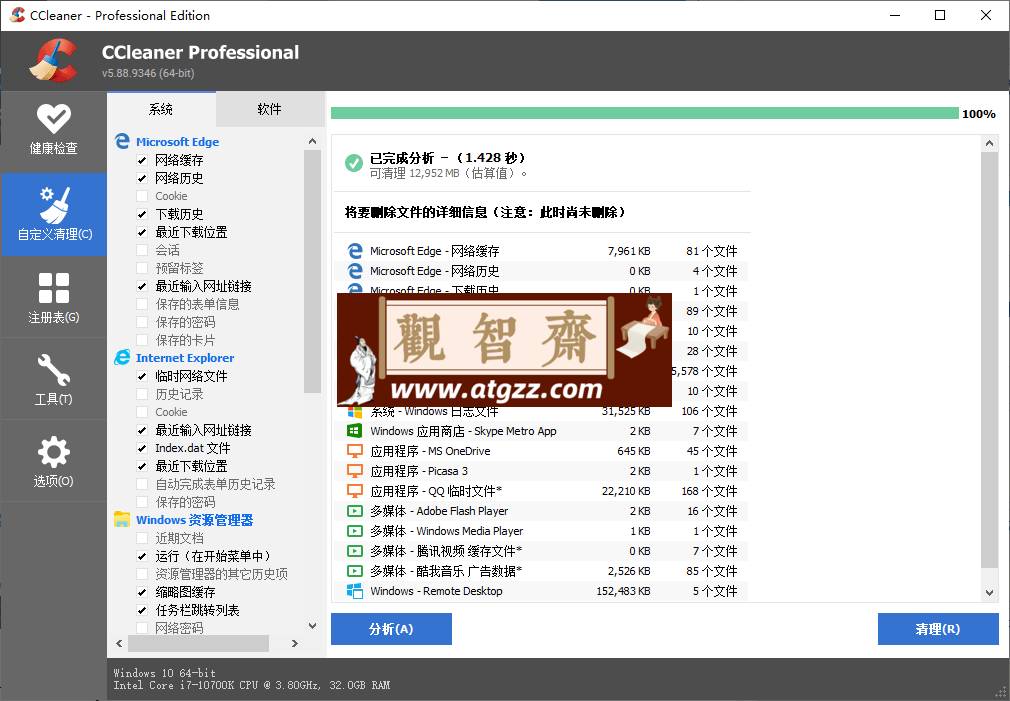Click the left list vertical scrollbar thumb
This screenshot has width=1010, height=701.
pos(312,271)
